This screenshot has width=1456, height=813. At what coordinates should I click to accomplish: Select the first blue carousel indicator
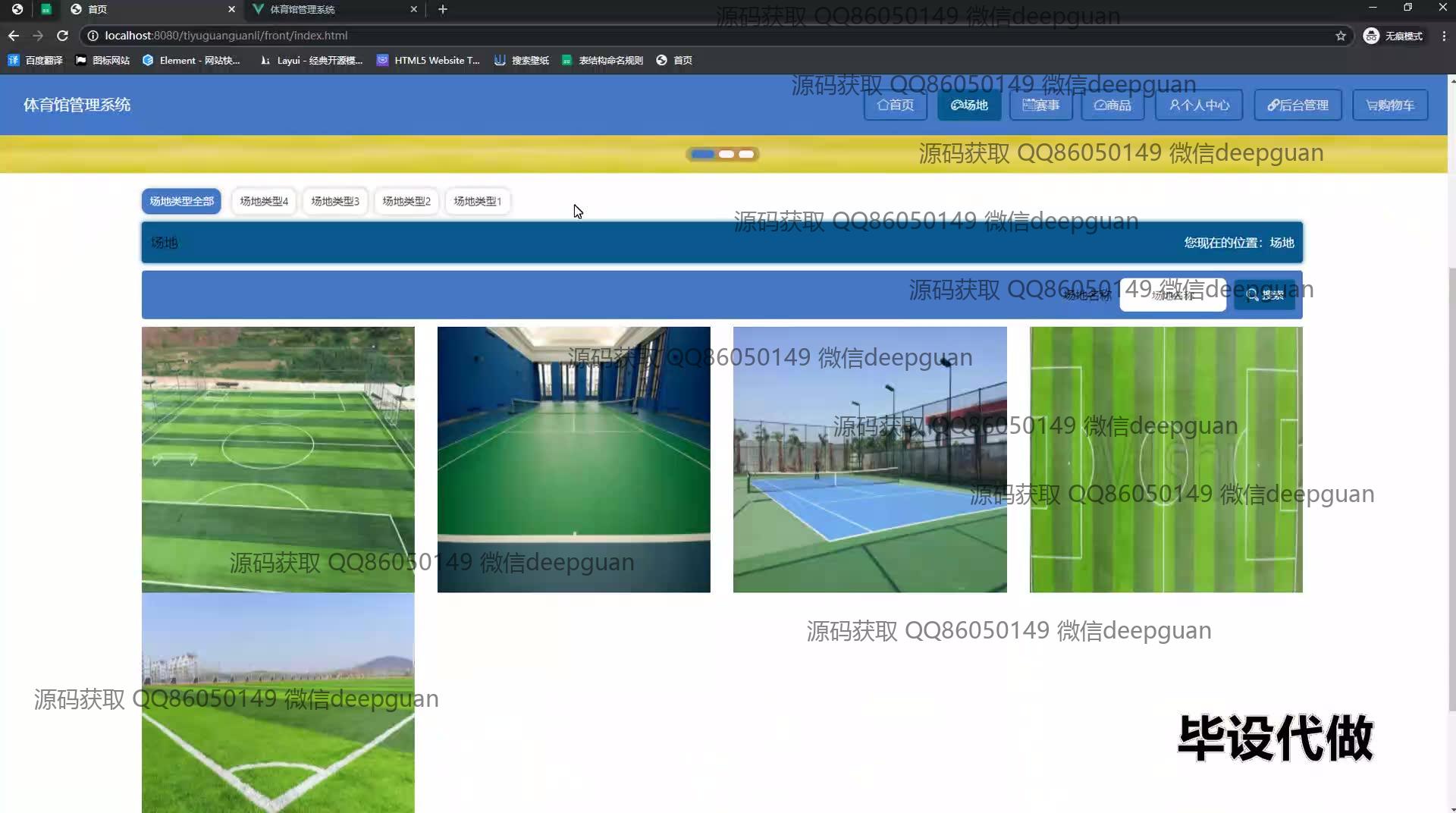tap(702, 154)
